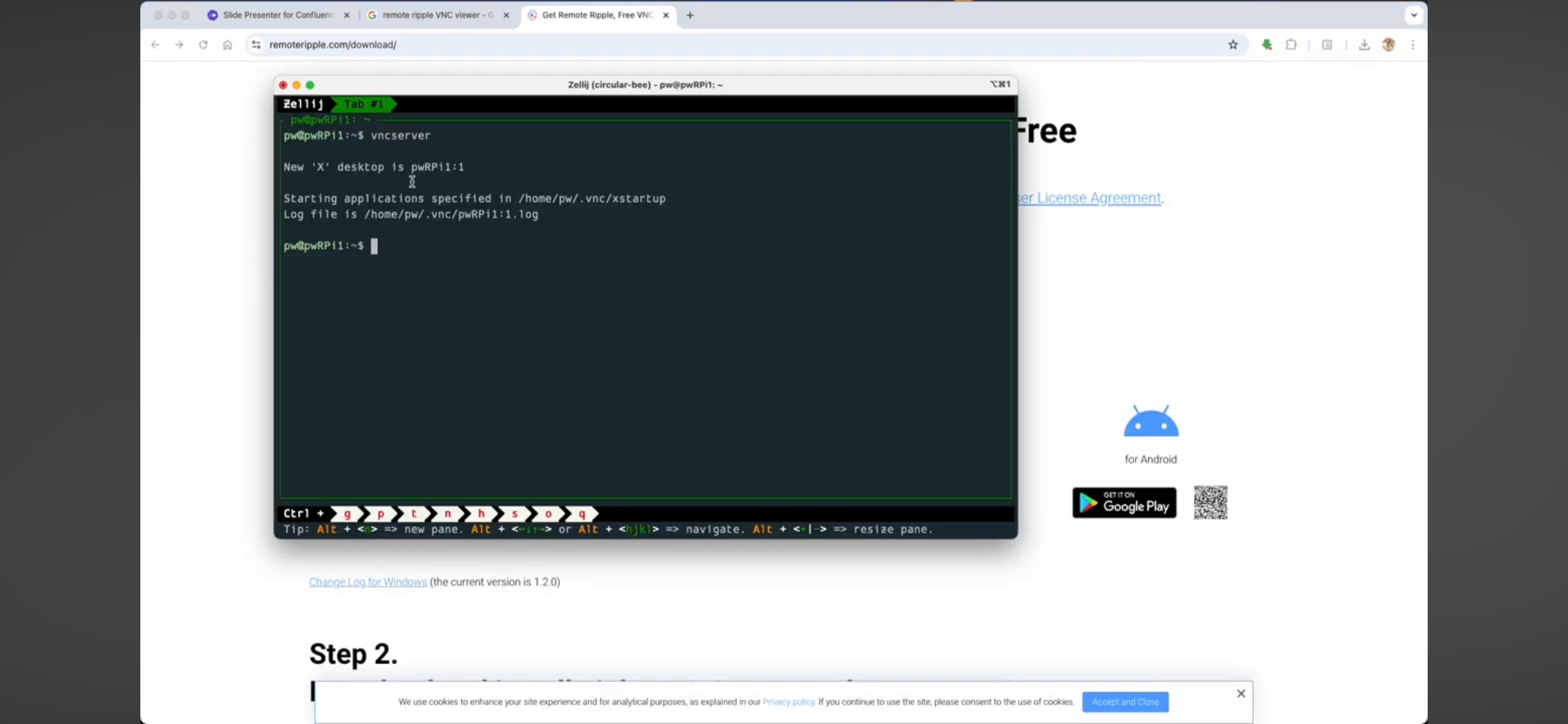Open the Chrome three-dot menu

coord(1413,44)
